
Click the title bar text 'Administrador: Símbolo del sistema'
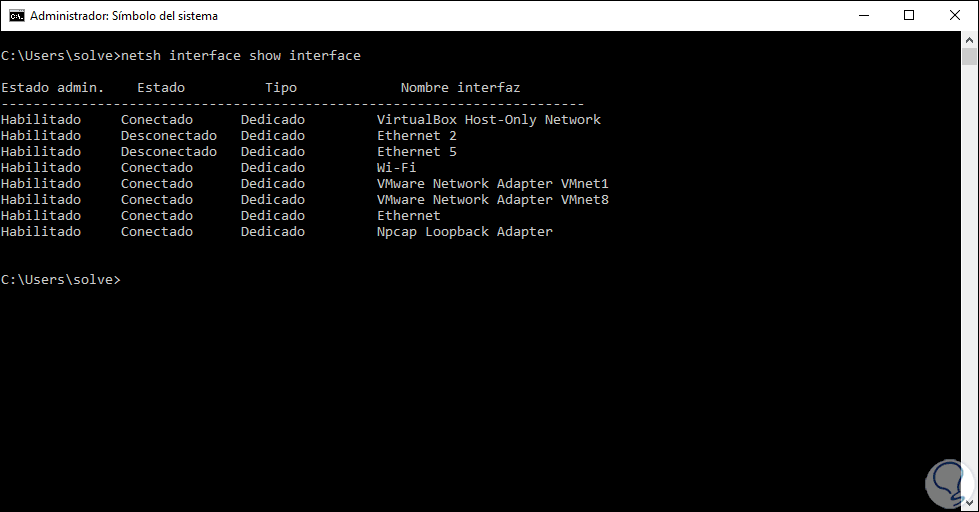click(124, 16)
